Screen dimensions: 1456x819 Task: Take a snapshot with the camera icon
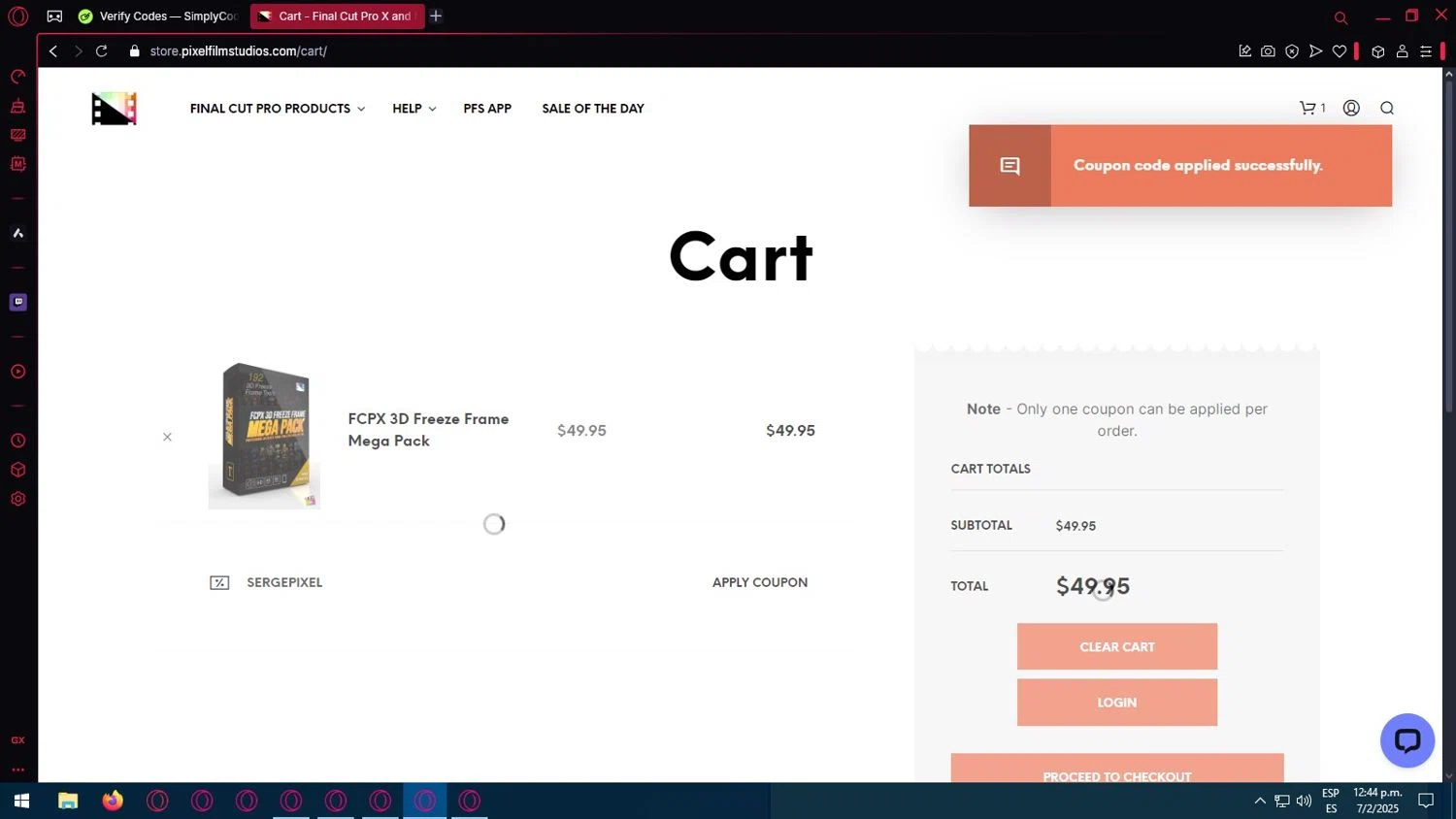pyautogui.click(x=1268, y=51)
